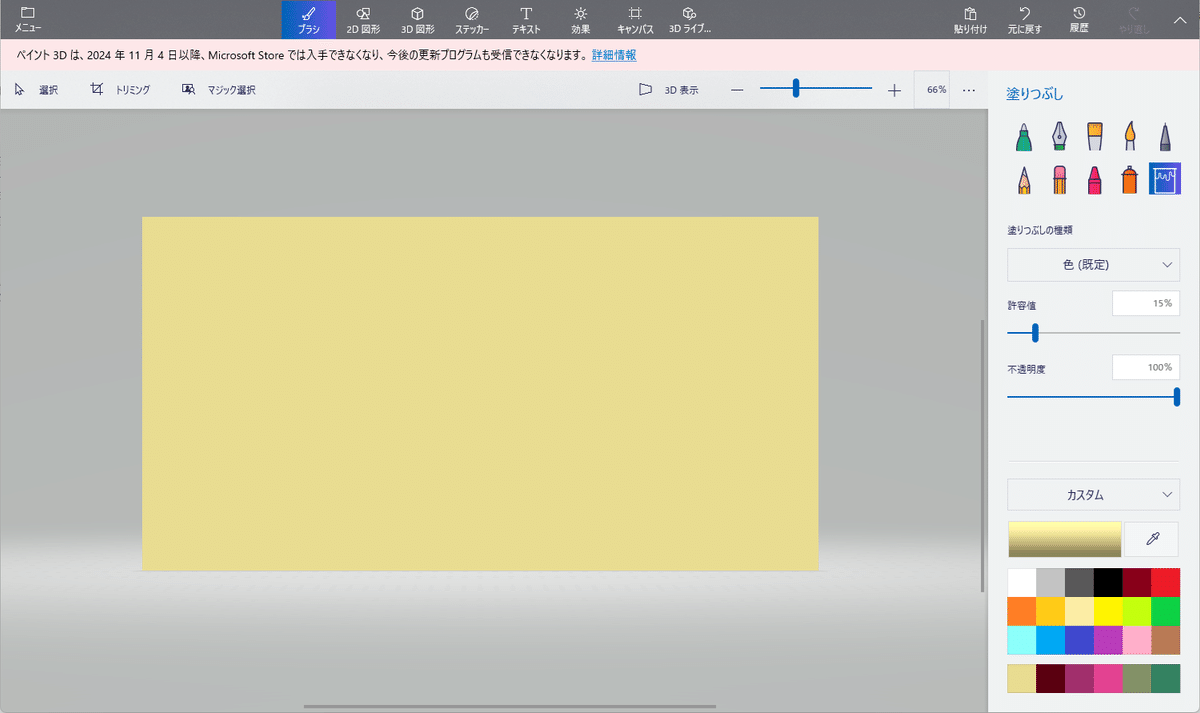Pick the purple color swatch

click(1108, 640)
